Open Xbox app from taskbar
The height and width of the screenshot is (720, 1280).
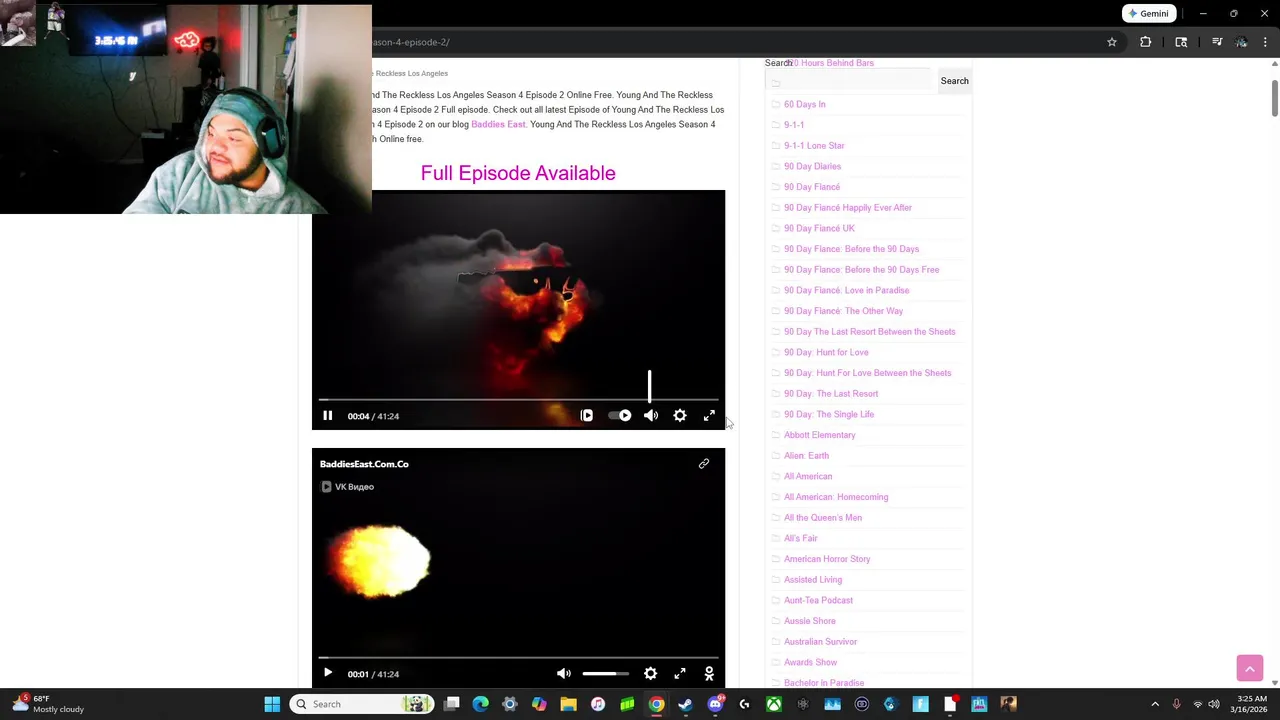774,704
